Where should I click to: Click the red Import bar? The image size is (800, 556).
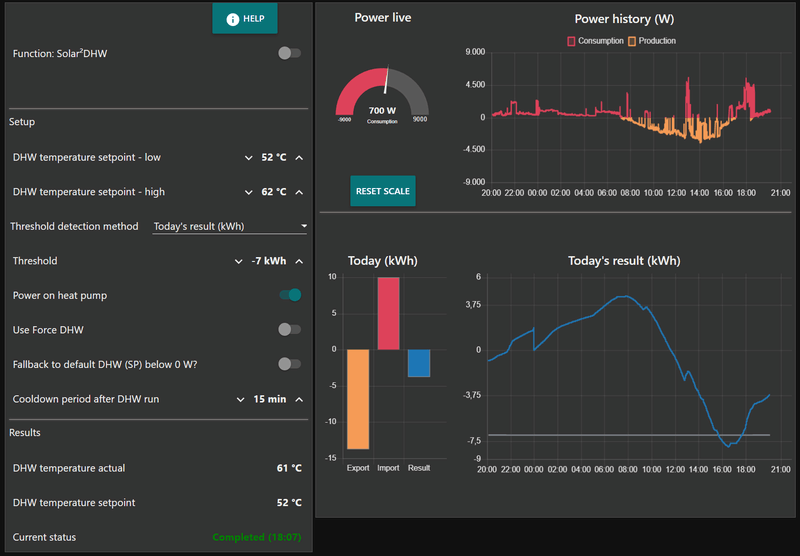coord(388,313)
